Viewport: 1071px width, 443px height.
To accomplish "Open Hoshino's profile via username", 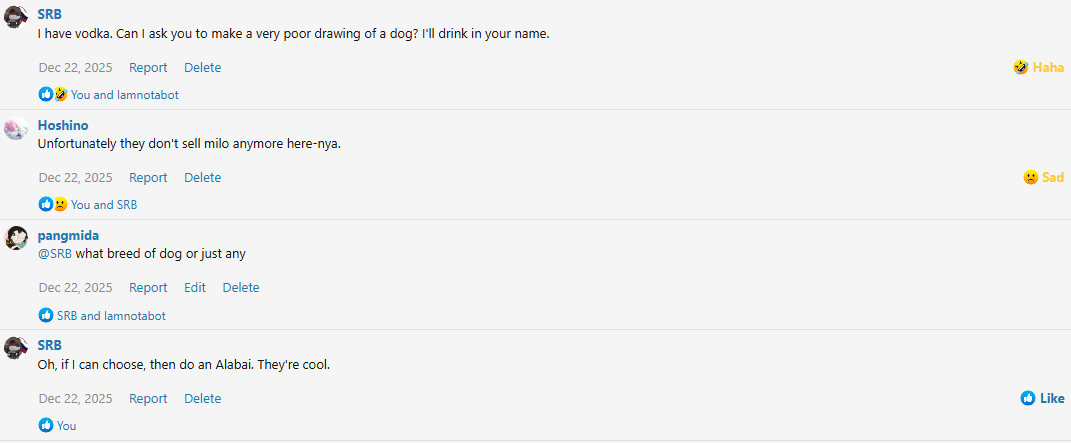I will (x=63, y=125).
